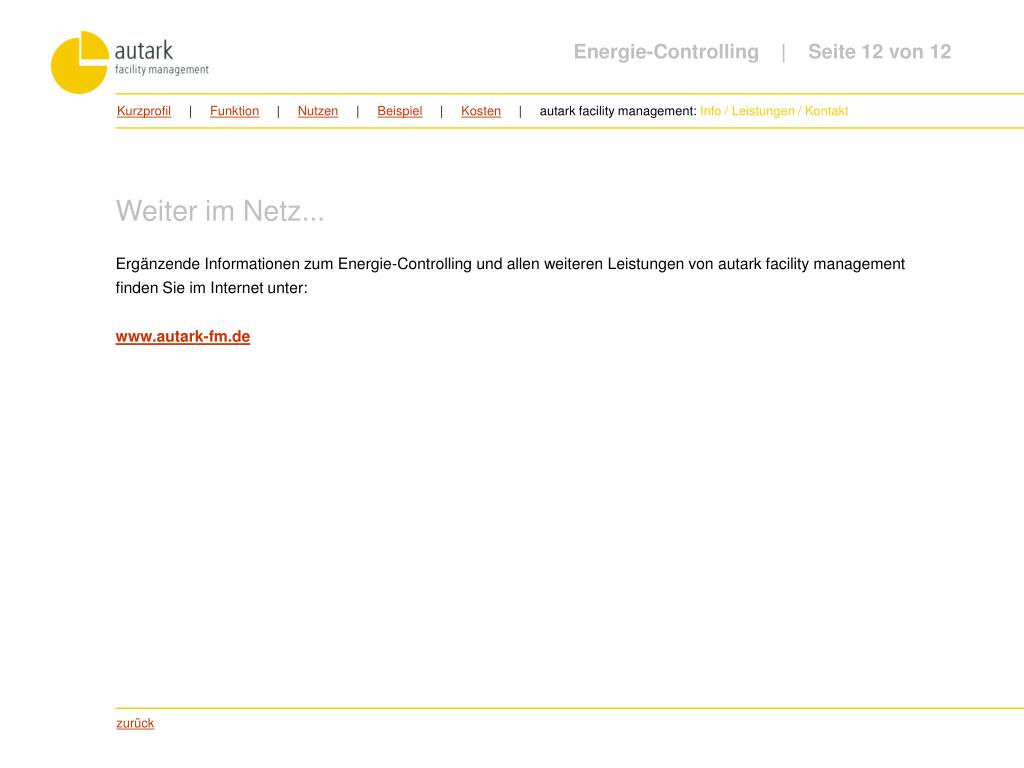Visit the www.autark-fm.de website link

(x=183, y=336)
